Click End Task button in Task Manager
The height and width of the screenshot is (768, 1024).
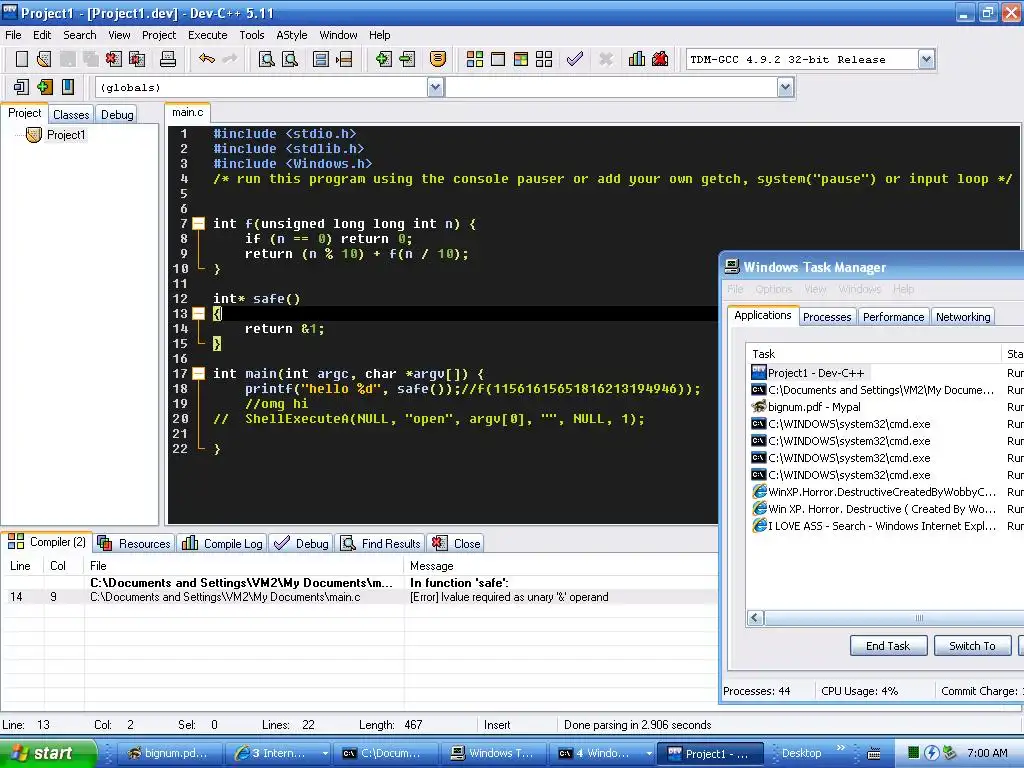pos(888,646)
